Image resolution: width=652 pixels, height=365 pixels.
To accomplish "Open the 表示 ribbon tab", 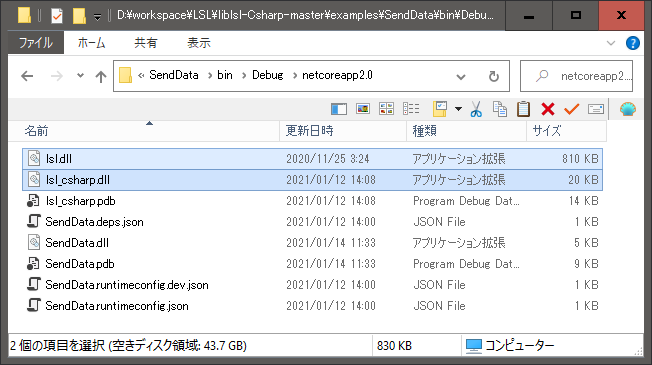I will tap(199, 42).
